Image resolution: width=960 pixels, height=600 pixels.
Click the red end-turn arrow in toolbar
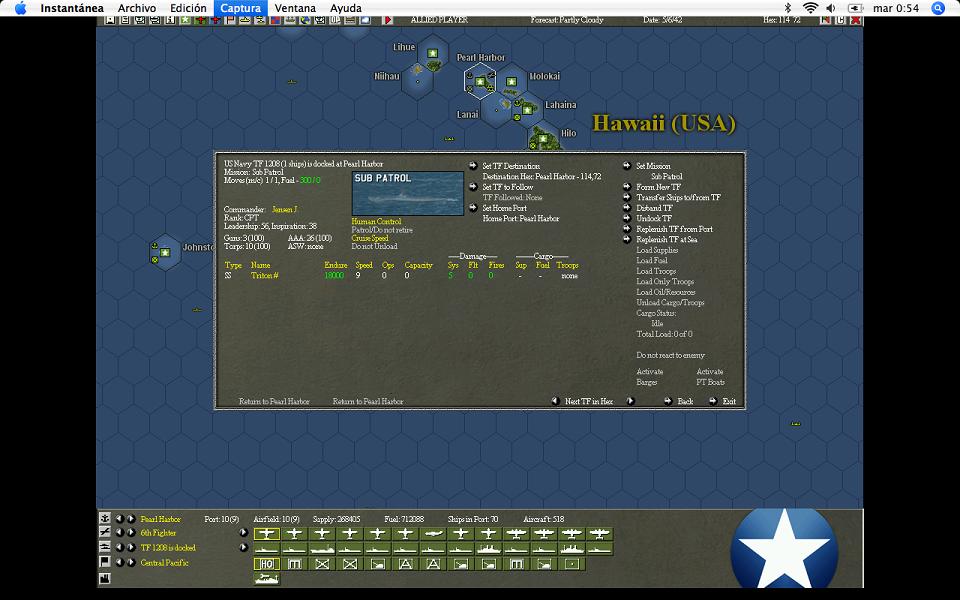[388, 20]
